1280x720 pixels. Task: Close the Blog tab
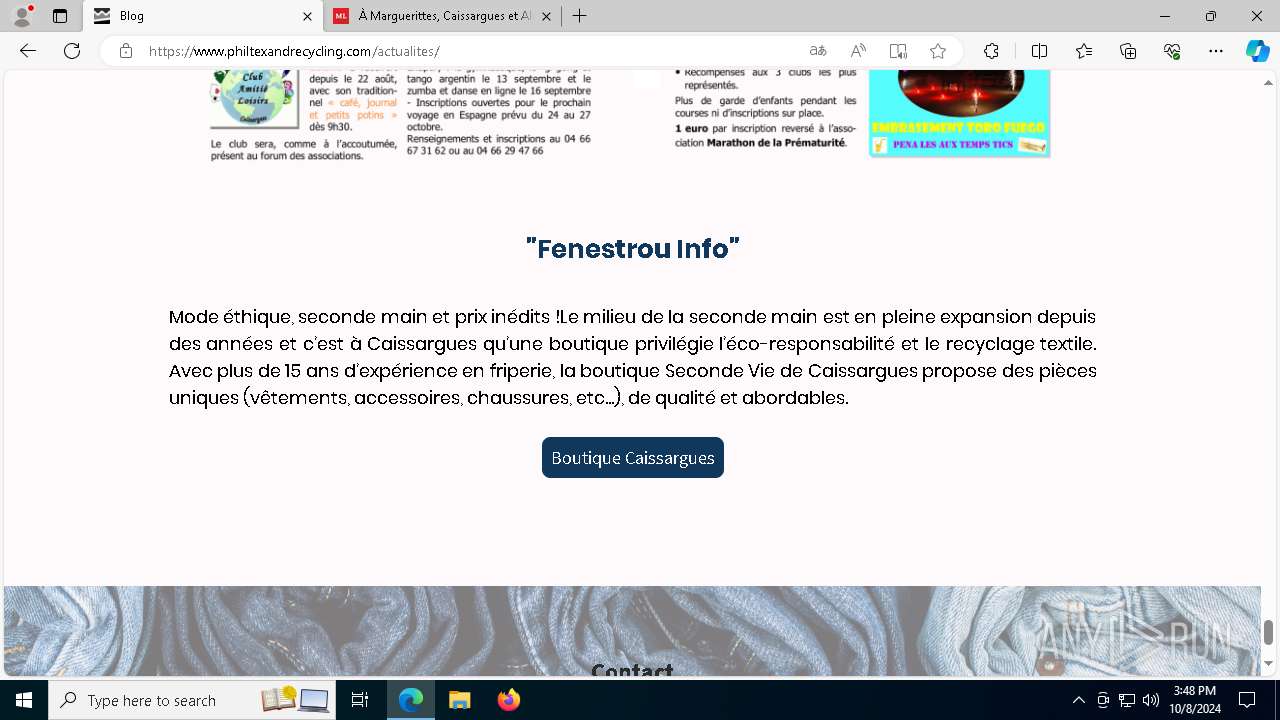(x=306, y=16)
